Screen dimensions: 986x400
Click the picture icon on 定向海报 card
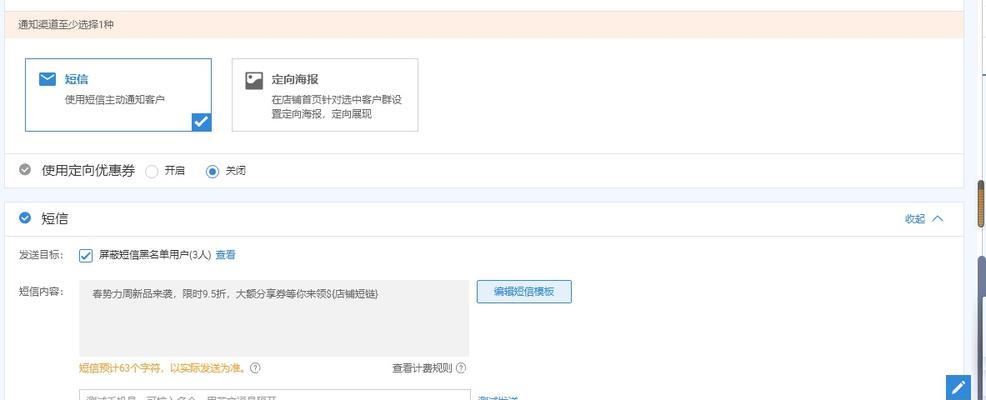pyautogui.click(x=253, y=81)
